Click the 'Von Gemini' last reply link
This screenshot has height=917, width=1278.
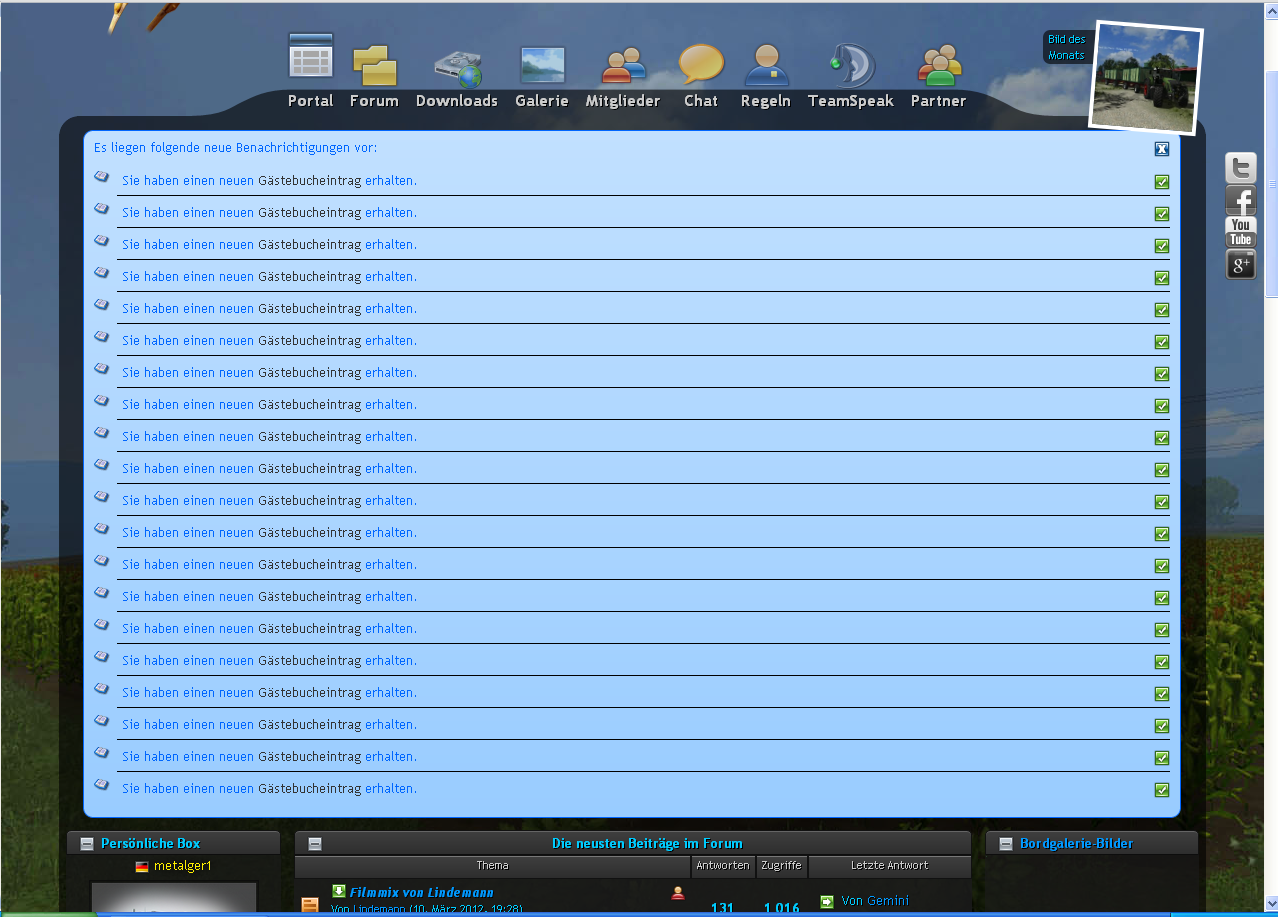[875, 901]
